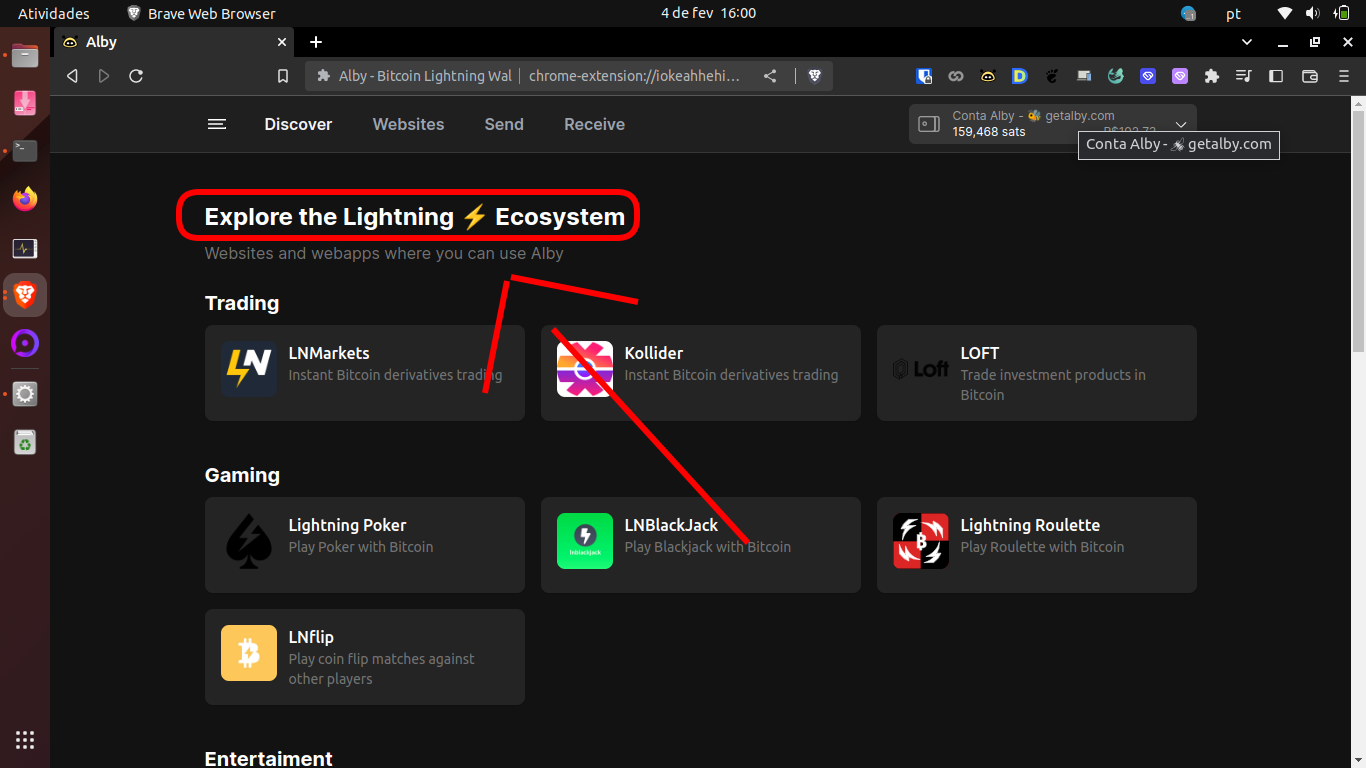The height and width of the screenshot is (768, 1366).
Task: Open Lightning Poker gaming card
Action: point(364,545)
